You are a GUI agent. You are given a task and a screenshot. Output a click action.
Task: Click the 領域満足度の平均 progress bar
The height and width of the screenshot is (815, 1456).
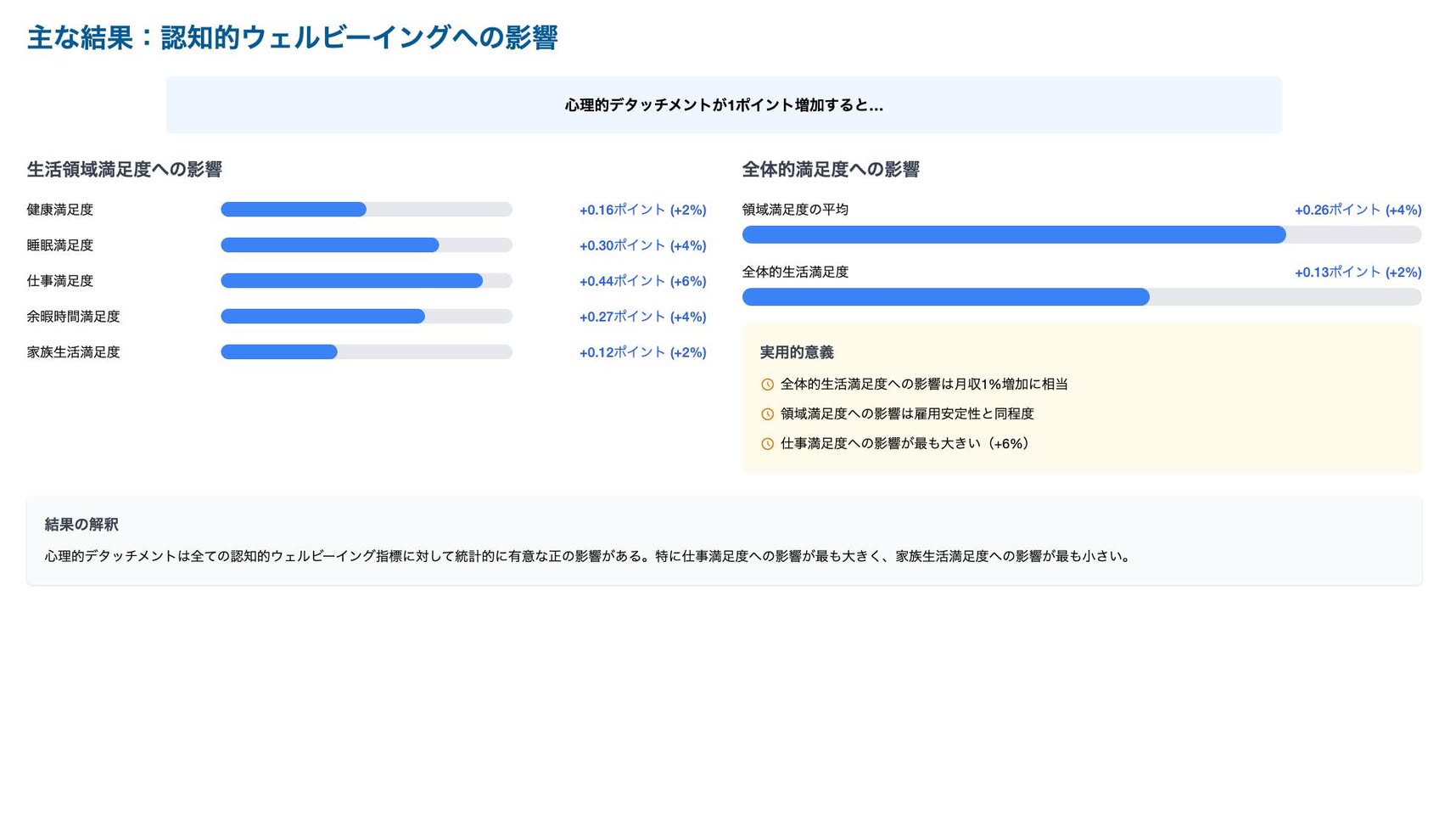click(x=1082, y=235)
